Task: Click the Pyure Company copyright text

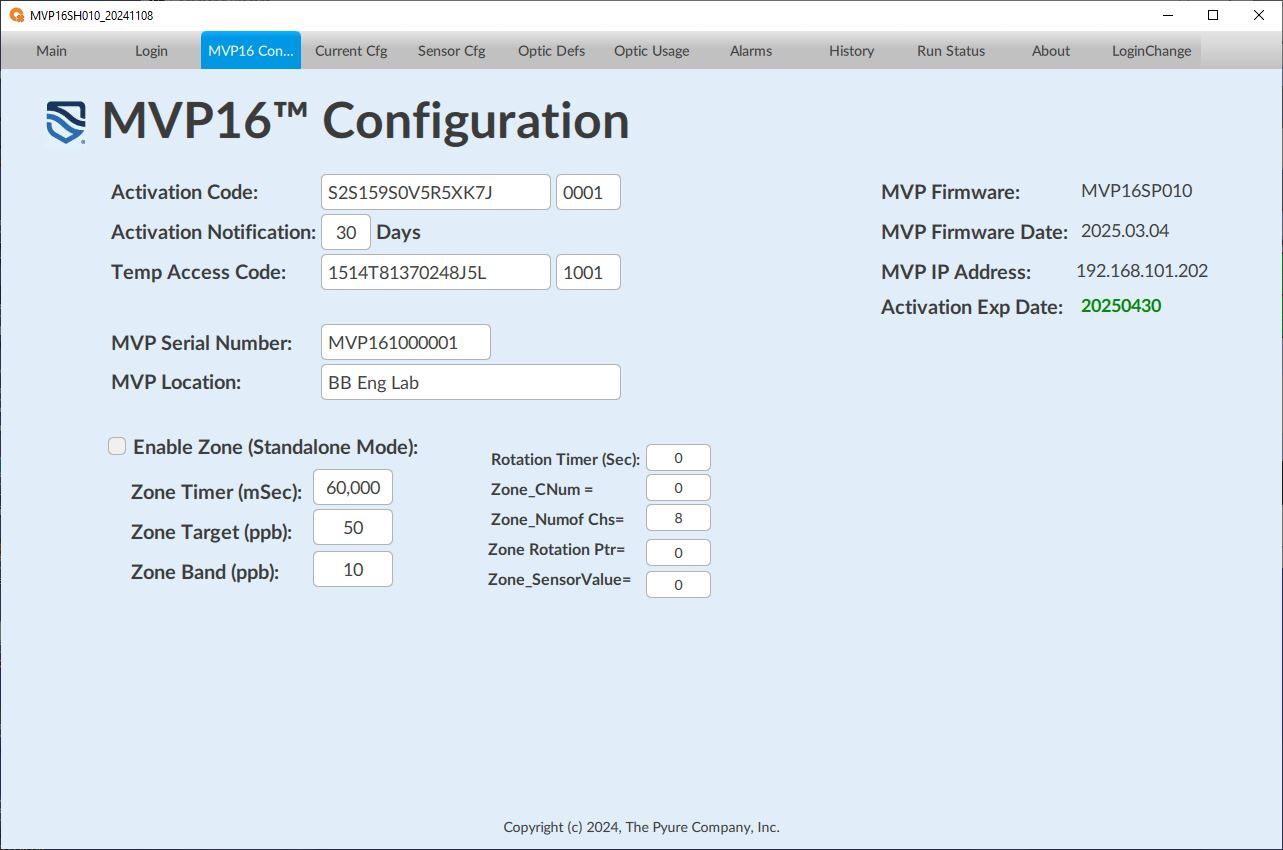Action: pos(641,827)
